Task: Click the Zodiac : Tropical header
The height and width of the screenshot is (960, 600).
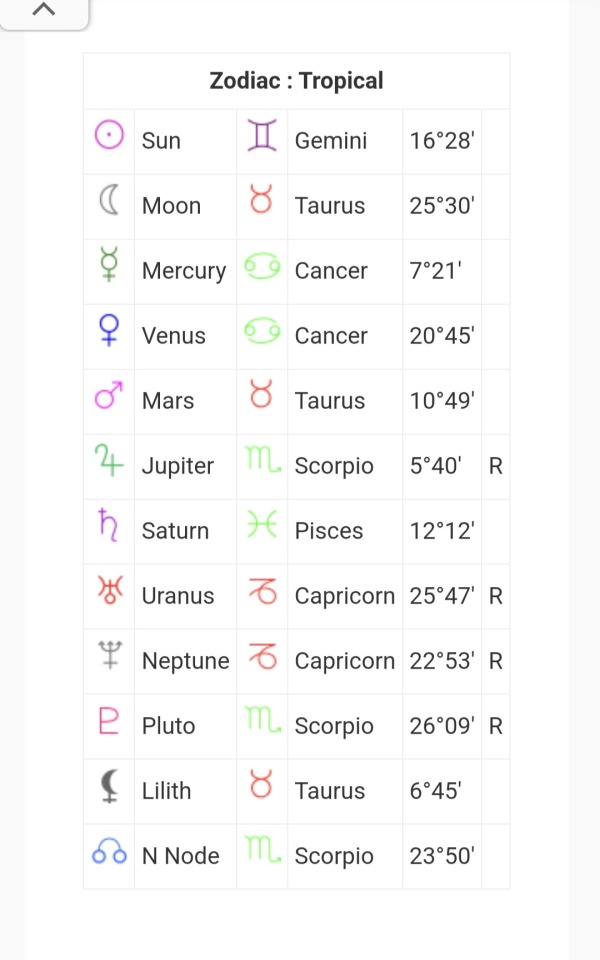Action: pos(296,81)
